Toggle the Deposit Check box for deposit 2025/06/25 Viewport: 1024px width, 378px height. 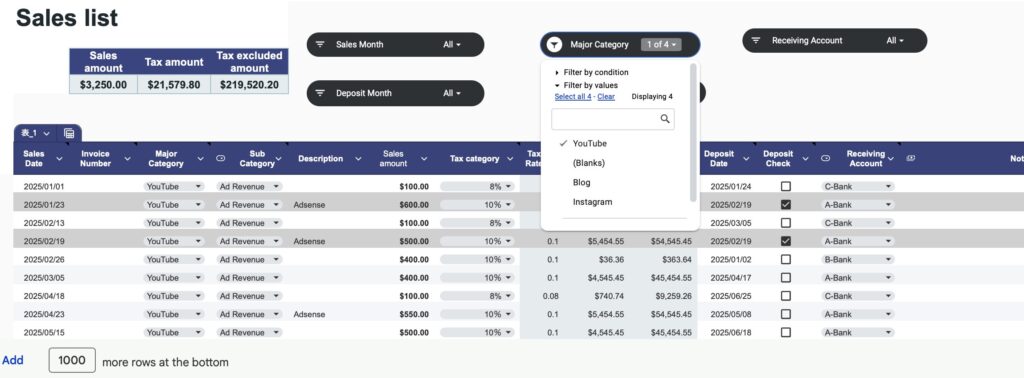point(786,296)
